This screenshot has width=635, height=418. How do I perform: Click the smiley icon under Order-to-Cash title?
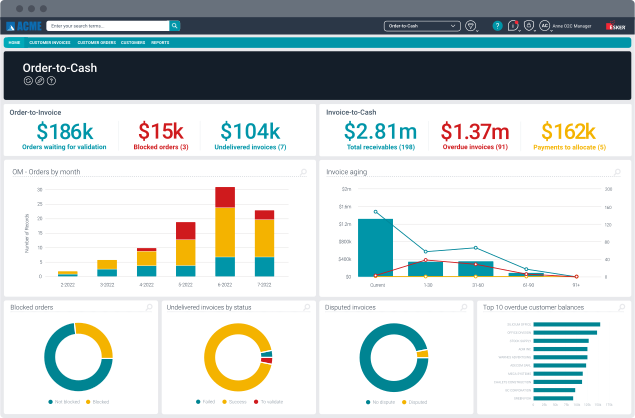click(26, 80)
